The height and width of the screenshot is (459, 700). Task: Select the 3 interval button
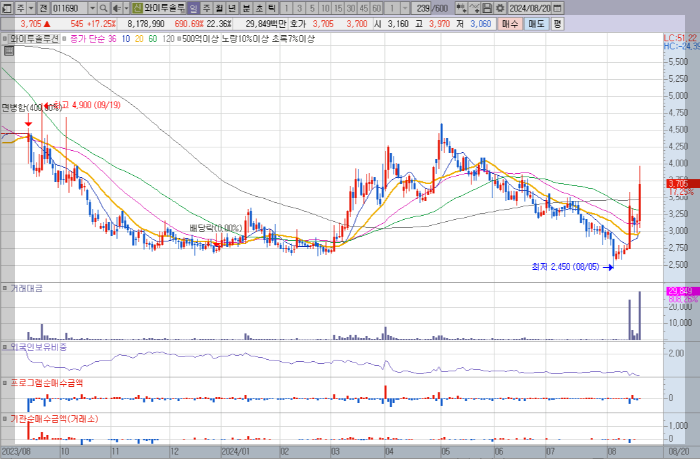click(300, 8)
